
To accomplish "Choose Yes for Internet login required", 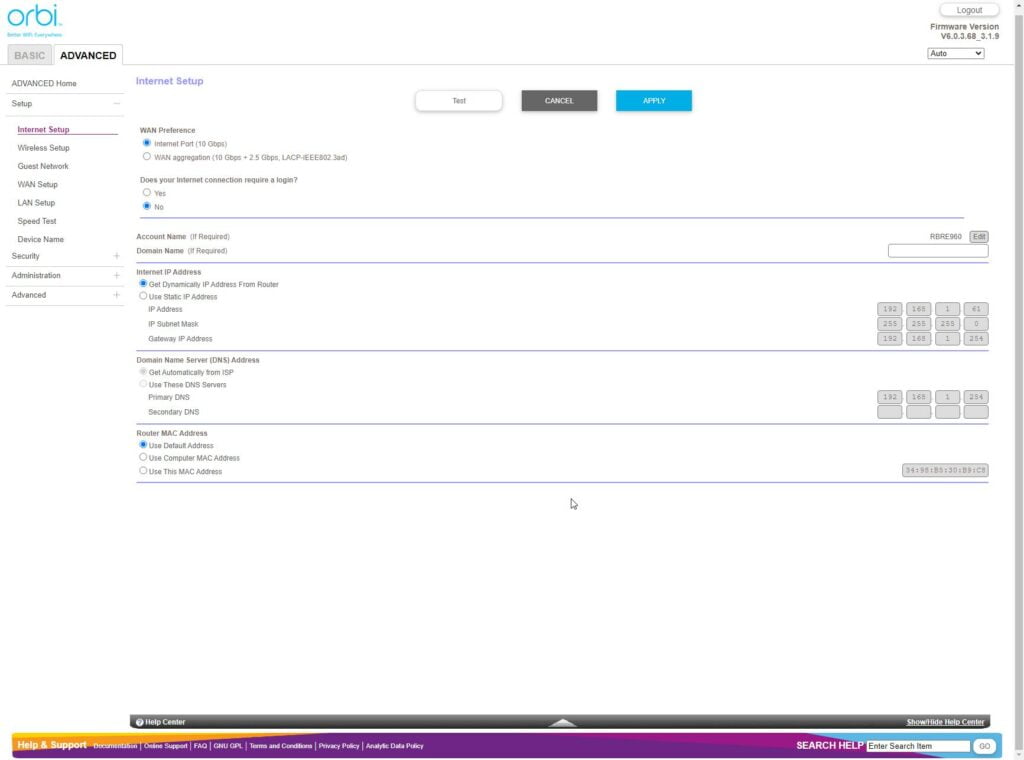I will point(147,193).
